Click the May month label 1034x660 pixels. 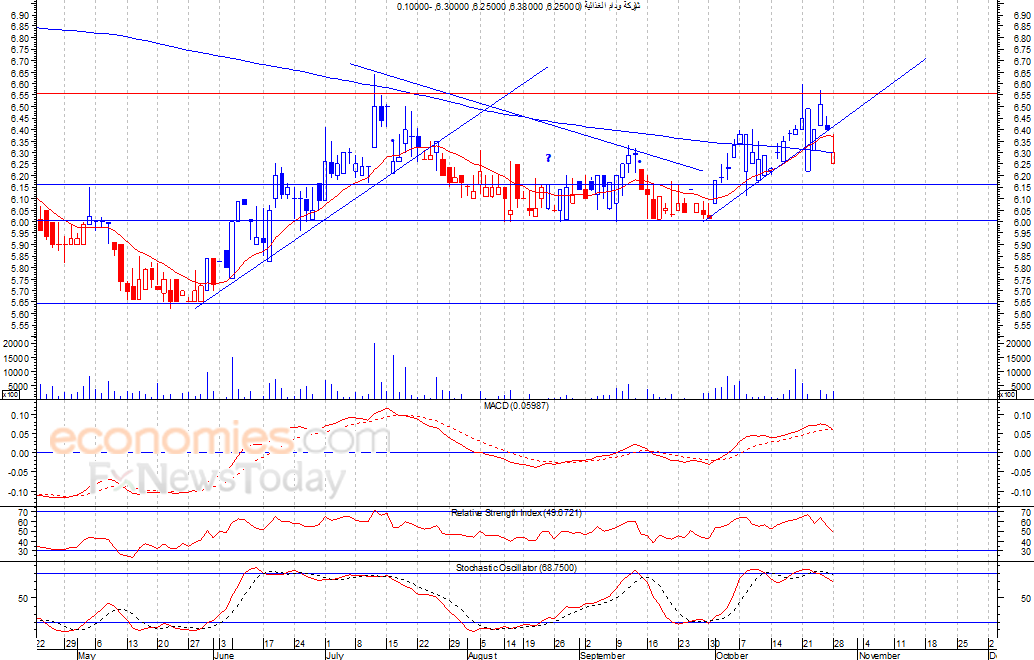click(x=86, y=655)
